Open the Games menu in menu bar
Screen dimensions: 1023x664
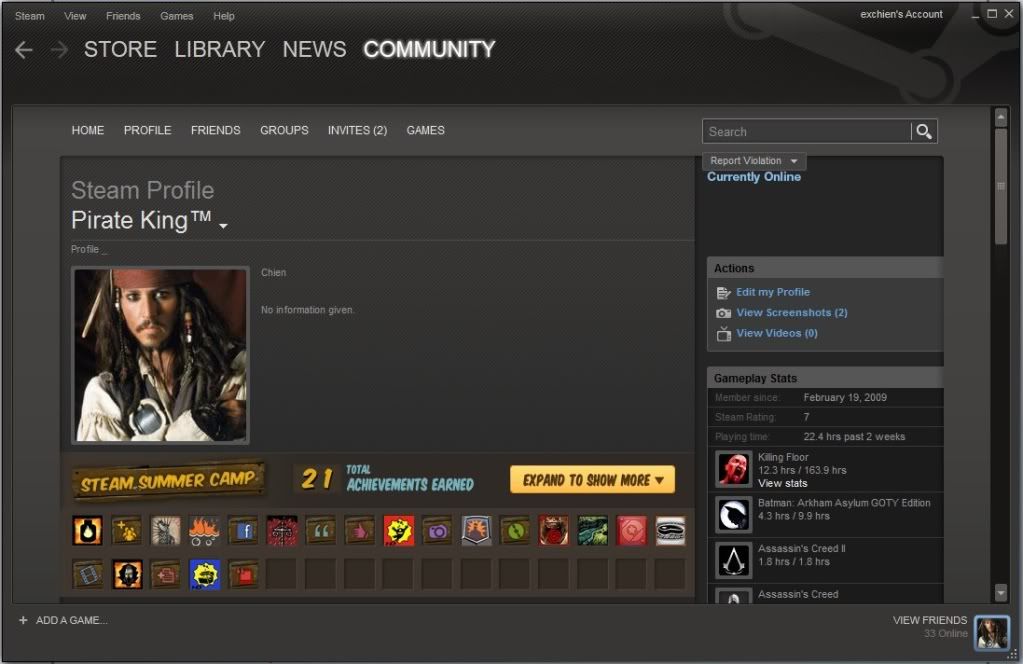click(177, 16)
